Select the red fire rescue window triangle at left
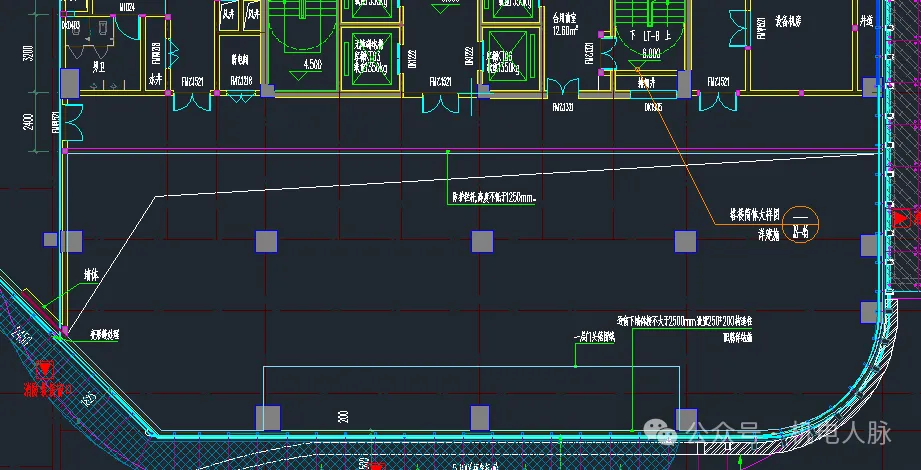This screenshot has height=470, width=921. click(x=43, y=368)
